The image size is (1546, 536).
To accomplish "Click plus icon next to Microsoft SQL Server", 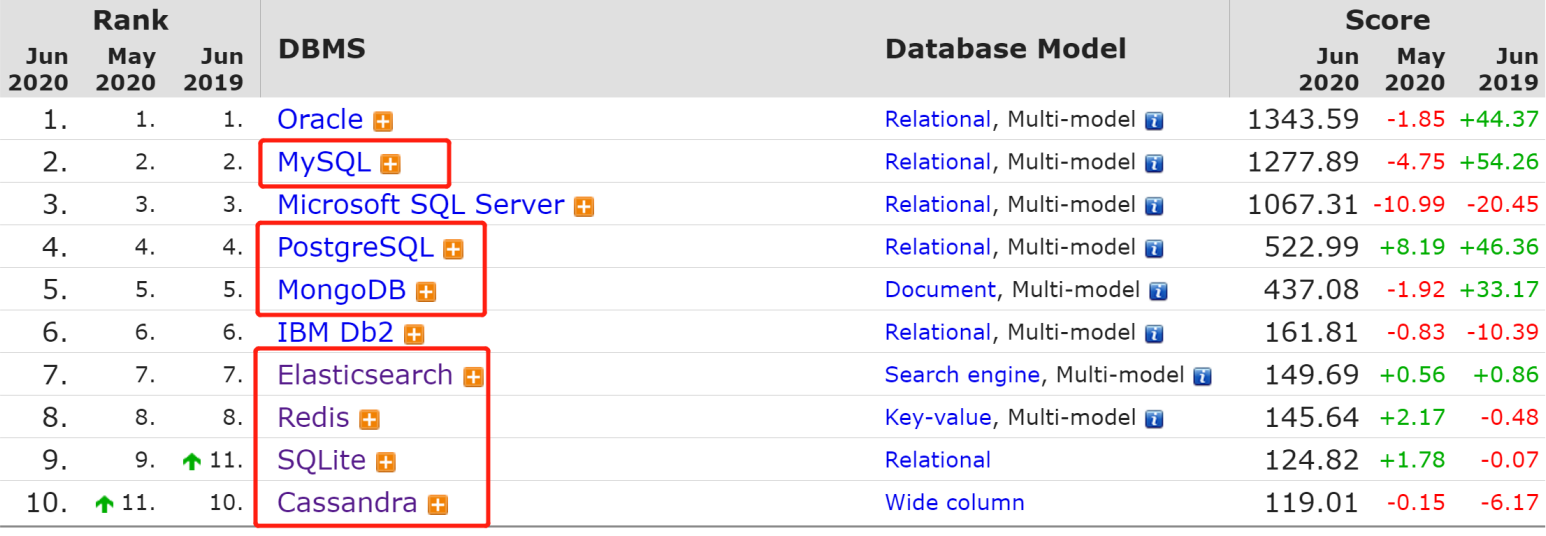I will (584, 207).
